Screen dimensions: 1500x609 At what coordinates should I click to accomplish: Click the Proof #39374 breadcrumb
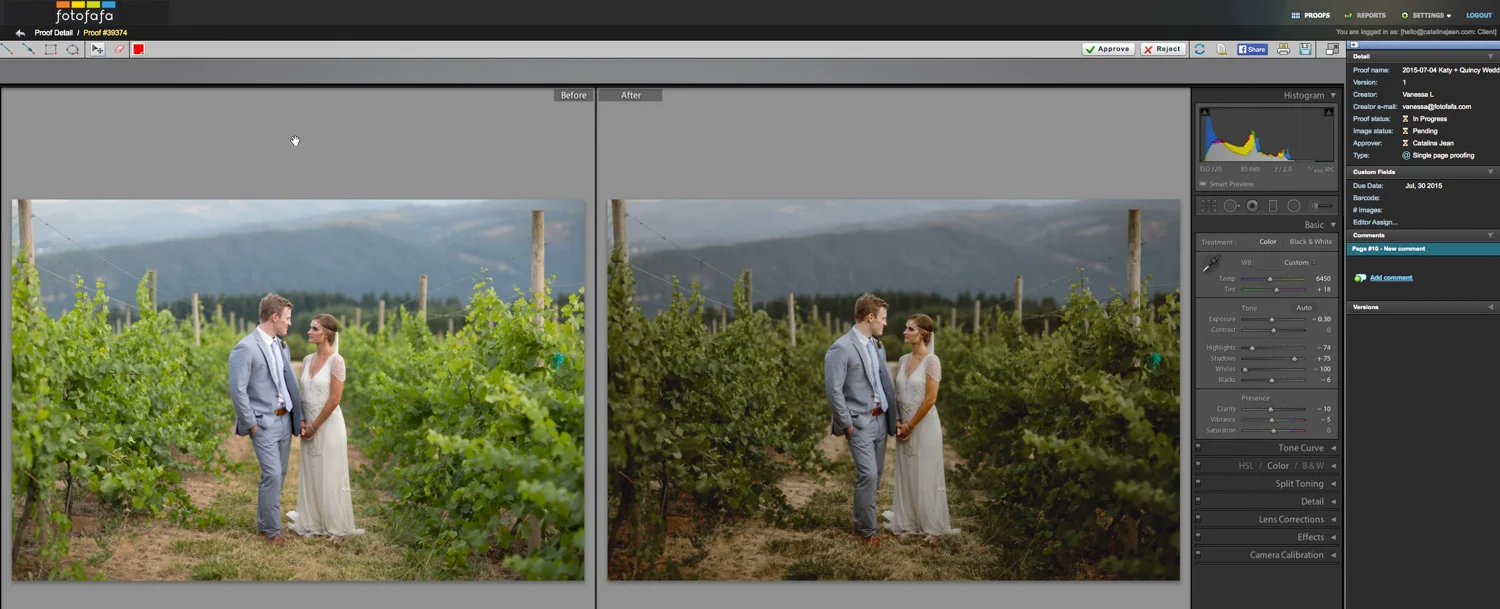pos(105,33)
